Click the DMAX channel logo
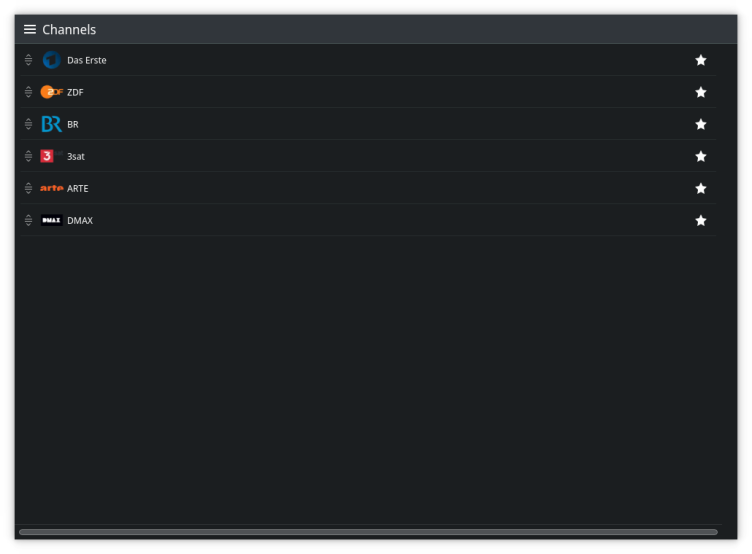This screenshot has height=554, width=752. (51, 220)
